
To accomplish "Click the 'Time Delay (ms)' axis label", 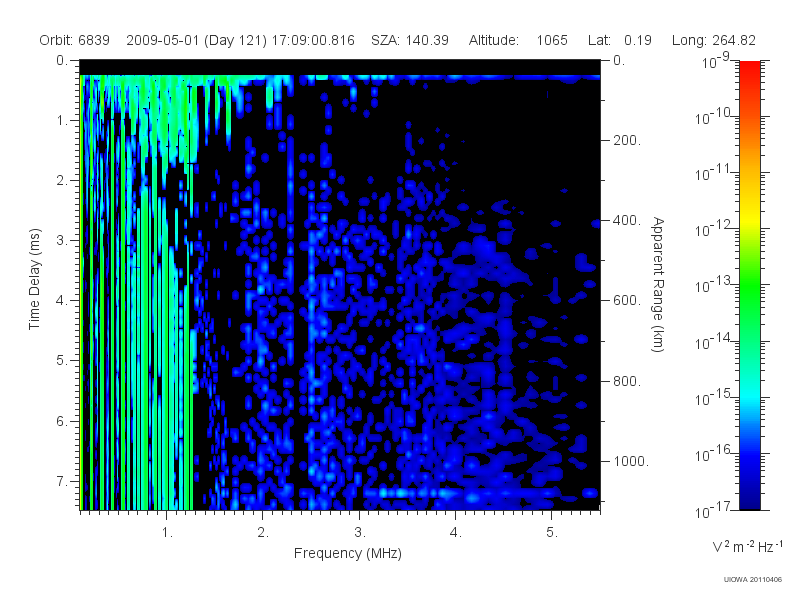I will point(34,279).
